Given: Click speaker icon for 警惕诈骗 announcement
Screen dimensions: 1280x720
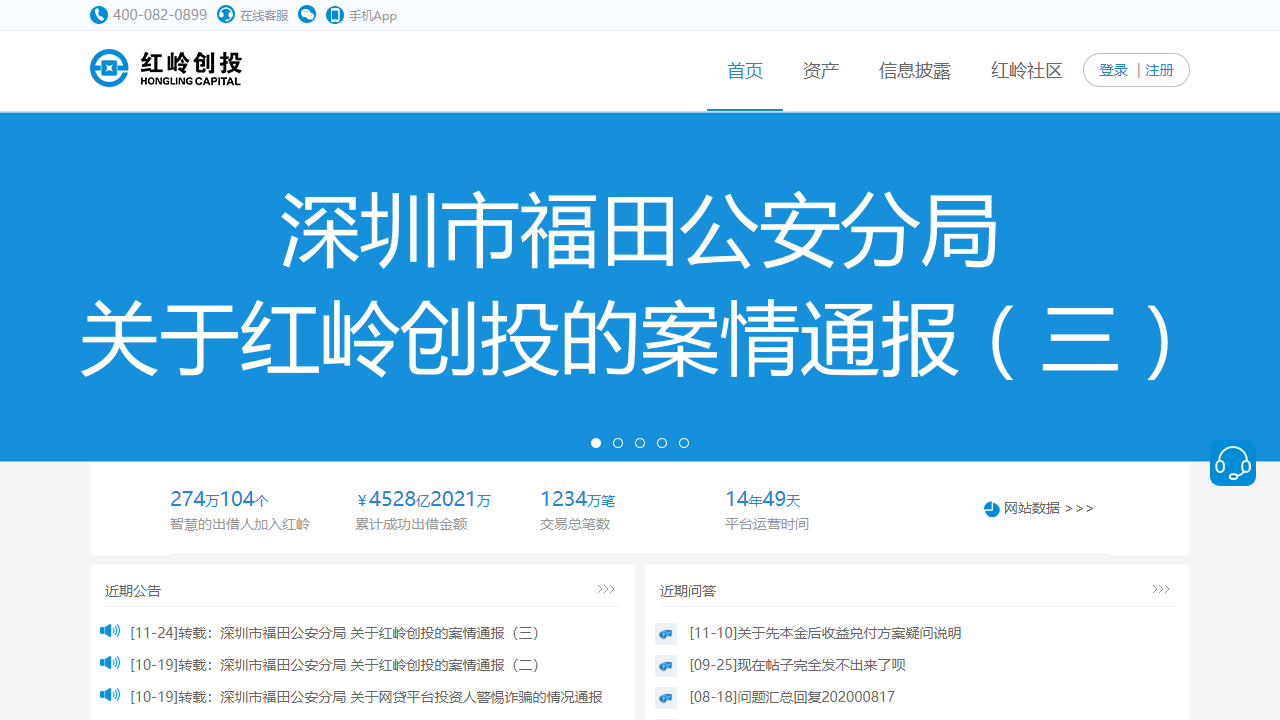Looking at the screenshot, I should tap(110, 695).
